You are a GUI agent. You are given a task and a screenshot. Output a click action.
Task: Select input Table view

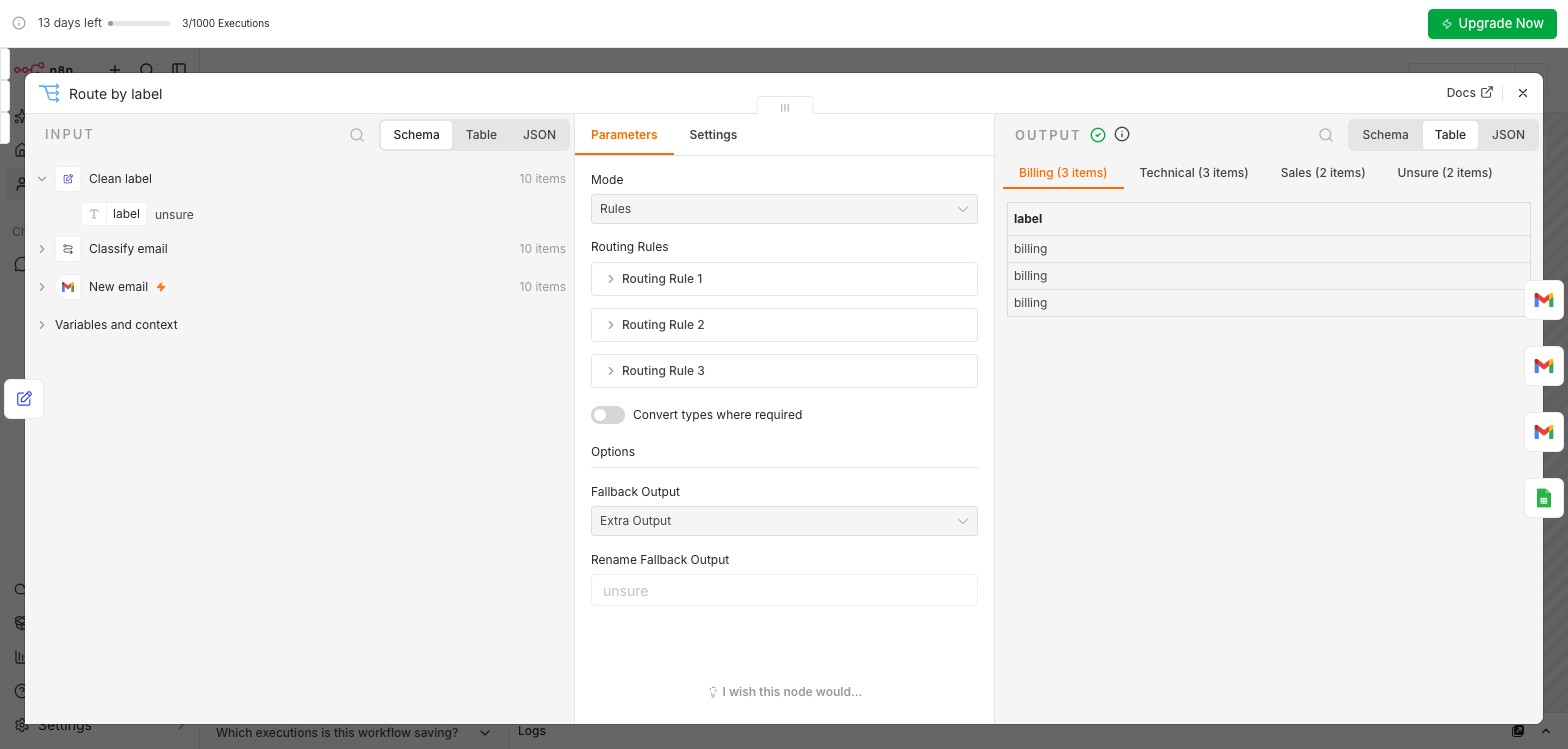pyautogui.click(x=481, y=135)
